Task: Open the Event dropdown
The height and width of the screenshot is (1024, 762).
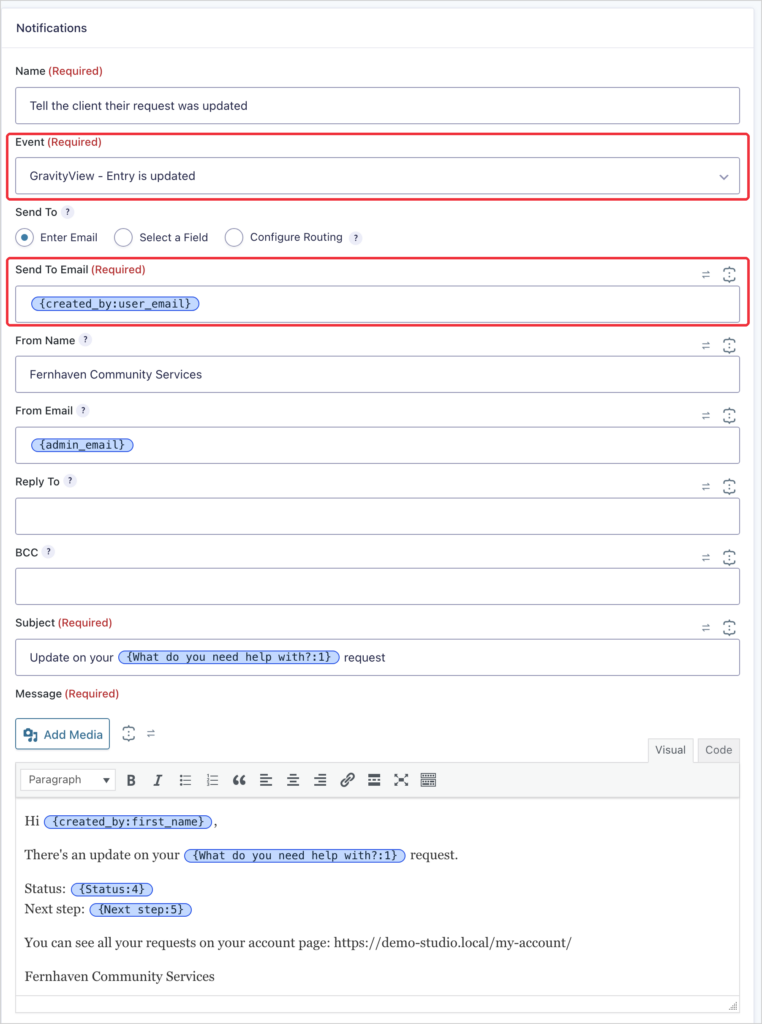Action: click(377, 176)
